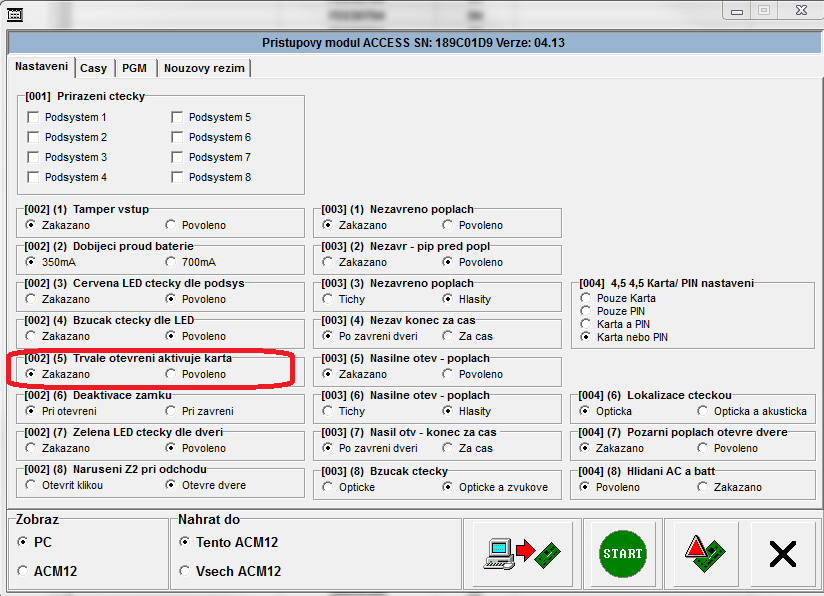Tick the Podsystem 6 checkbox

(x=178, y=137)
